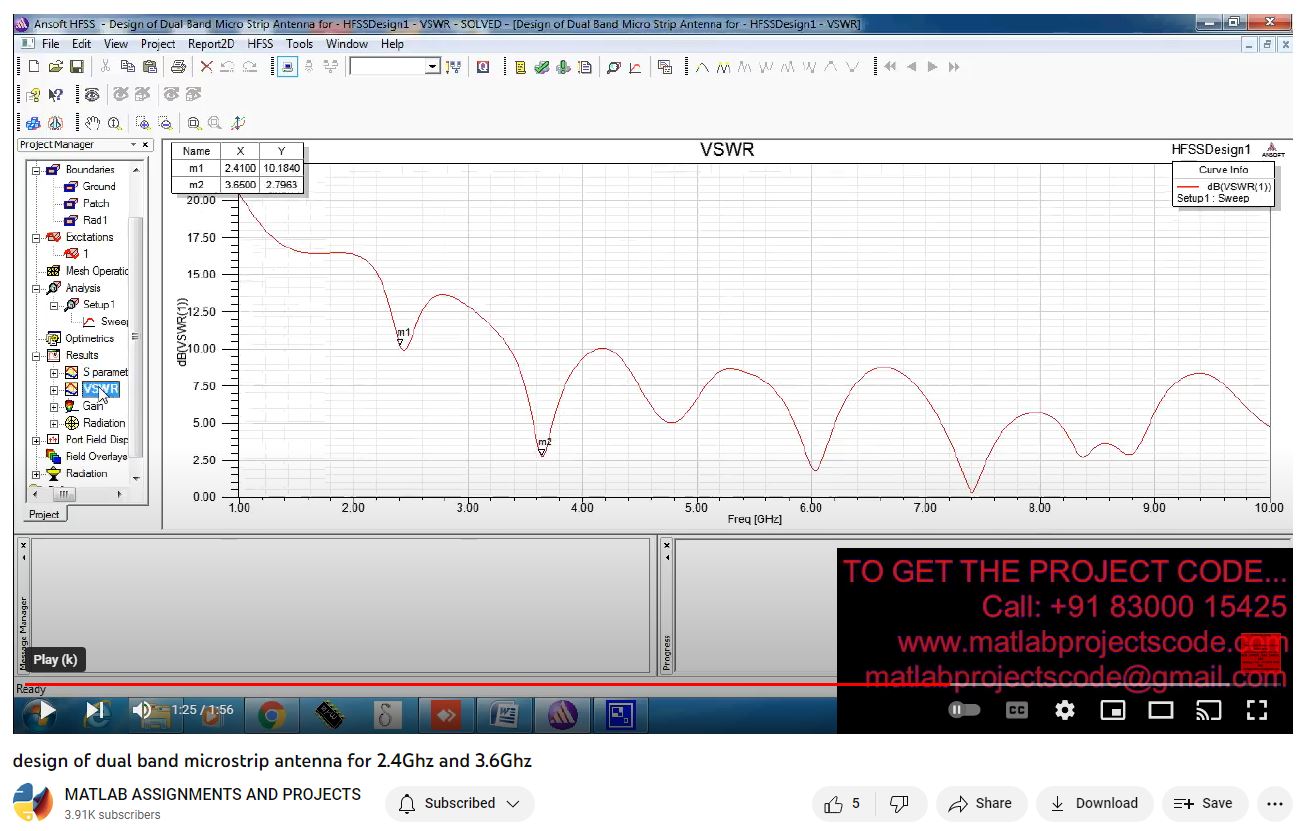
Task: Expand the S parameter results node
Action: (x=55, y=373)
